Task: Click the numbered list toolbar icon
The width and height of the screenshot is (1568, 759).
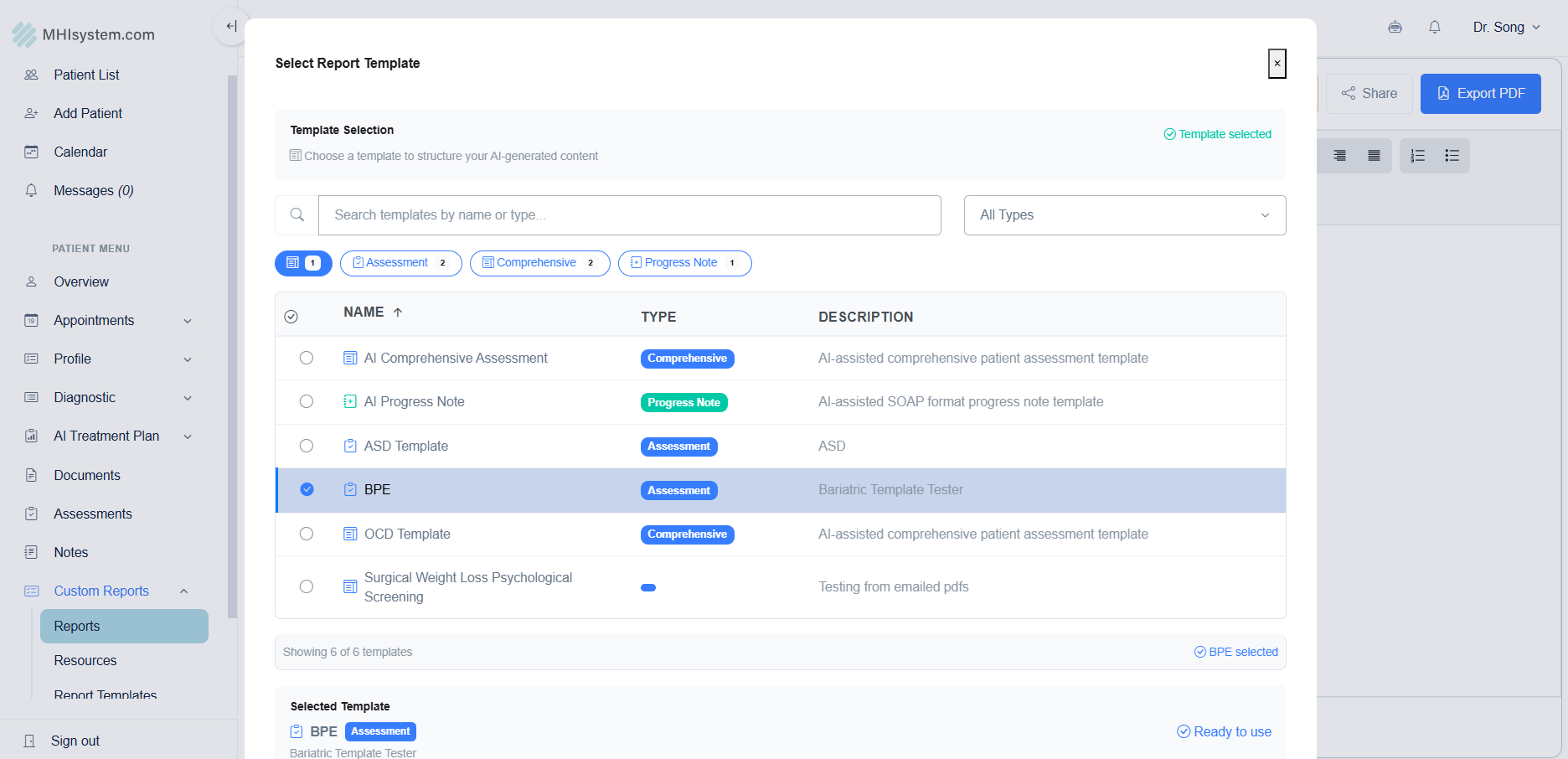Action: click(x=1417, y=156)
